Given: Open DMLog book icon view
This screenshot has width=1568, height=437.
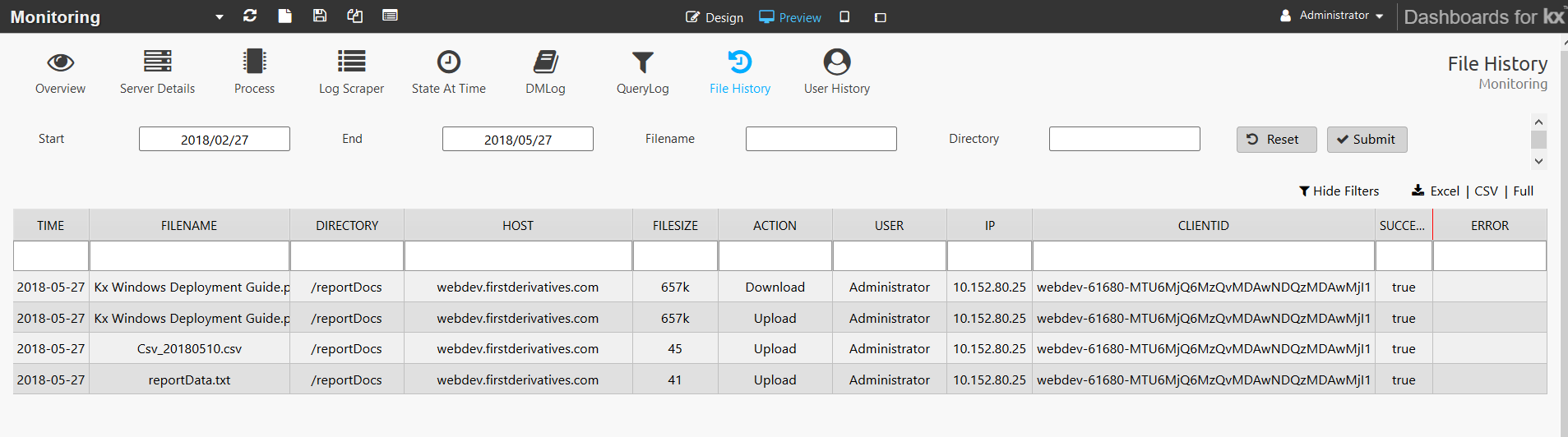Looking at the screenshot, I should 545,72.
